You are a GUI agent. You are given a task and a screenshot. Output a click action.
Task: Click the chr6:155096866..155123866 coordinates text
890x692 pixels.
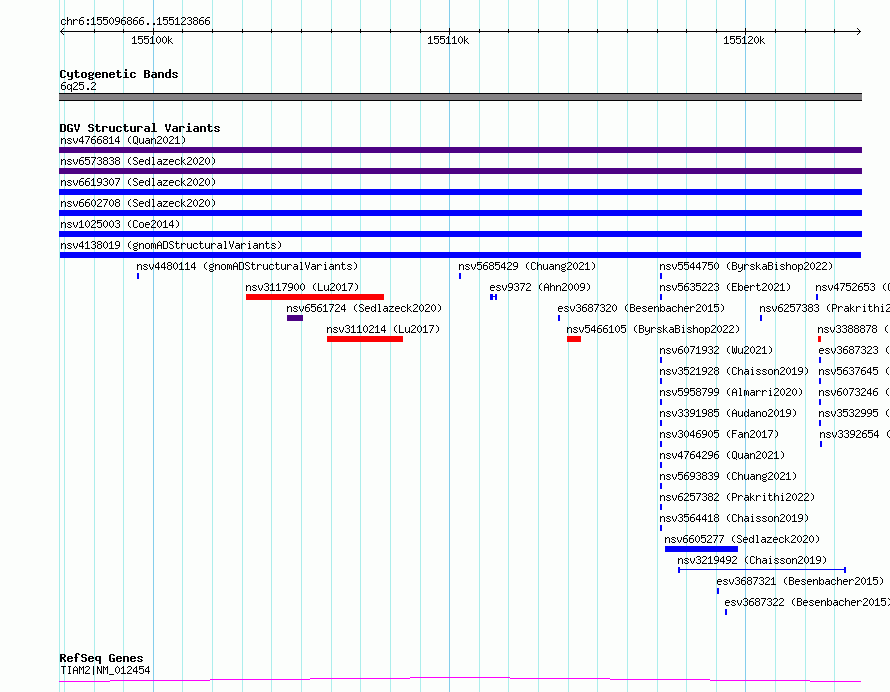[x=135, y=21]
